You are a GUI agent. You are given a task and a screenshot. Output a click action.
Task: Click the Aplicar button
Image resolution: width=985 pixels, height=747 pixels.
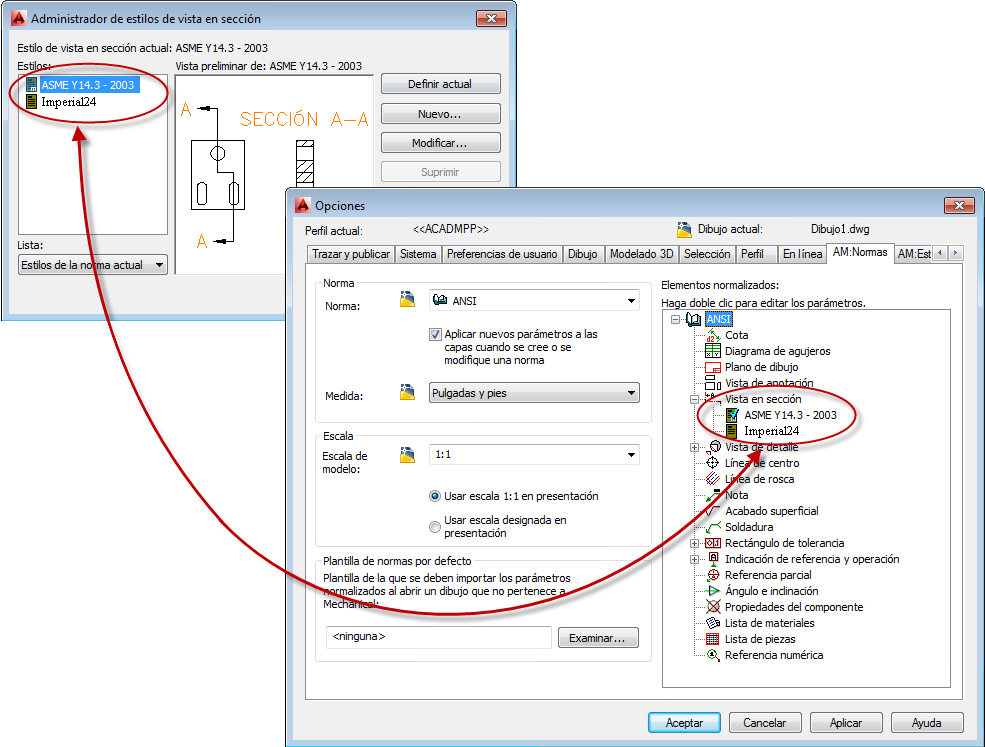(846, 722)
